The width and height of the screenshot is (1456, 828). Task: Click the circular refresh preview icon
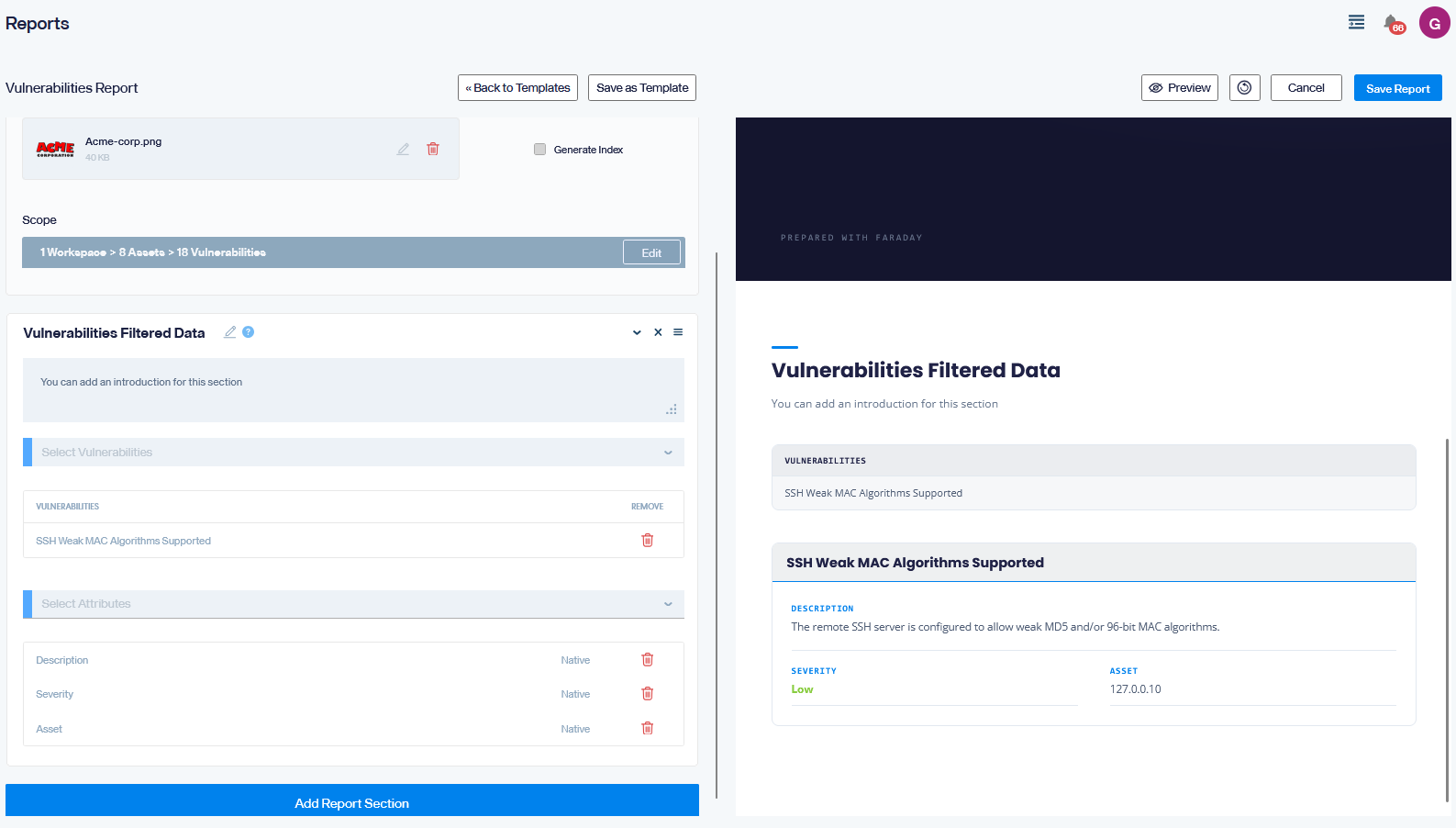1244,87
